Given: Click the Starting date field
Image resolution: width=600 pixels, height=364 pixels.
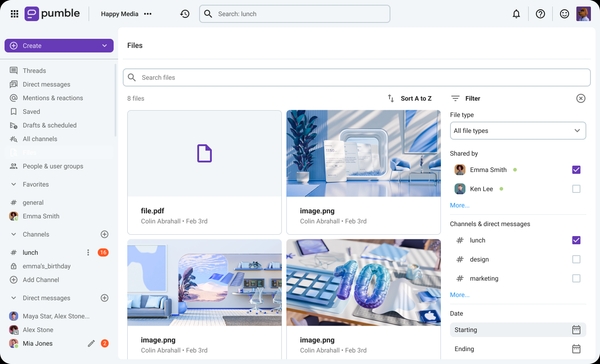Looking at the screenshot, I should click(x=518, y=330).
